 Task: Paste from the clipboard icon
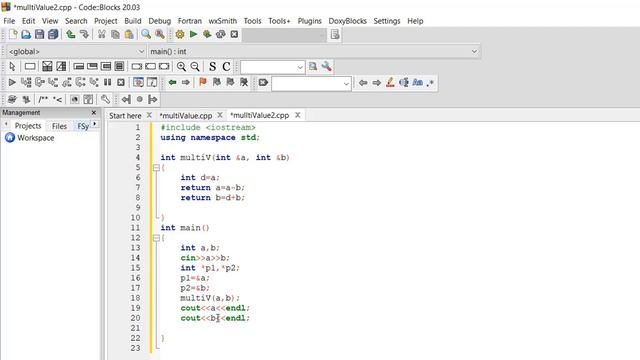click(x=129, y=34)
